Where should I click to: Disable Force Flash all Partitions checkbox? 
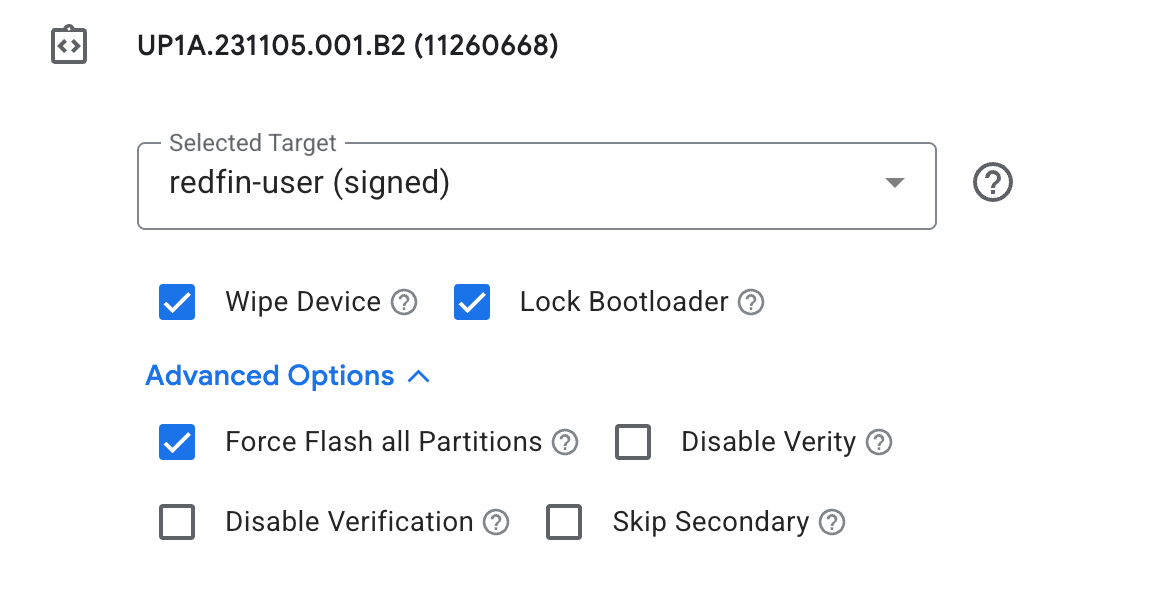pyautogui.click(x=177, y=442)
